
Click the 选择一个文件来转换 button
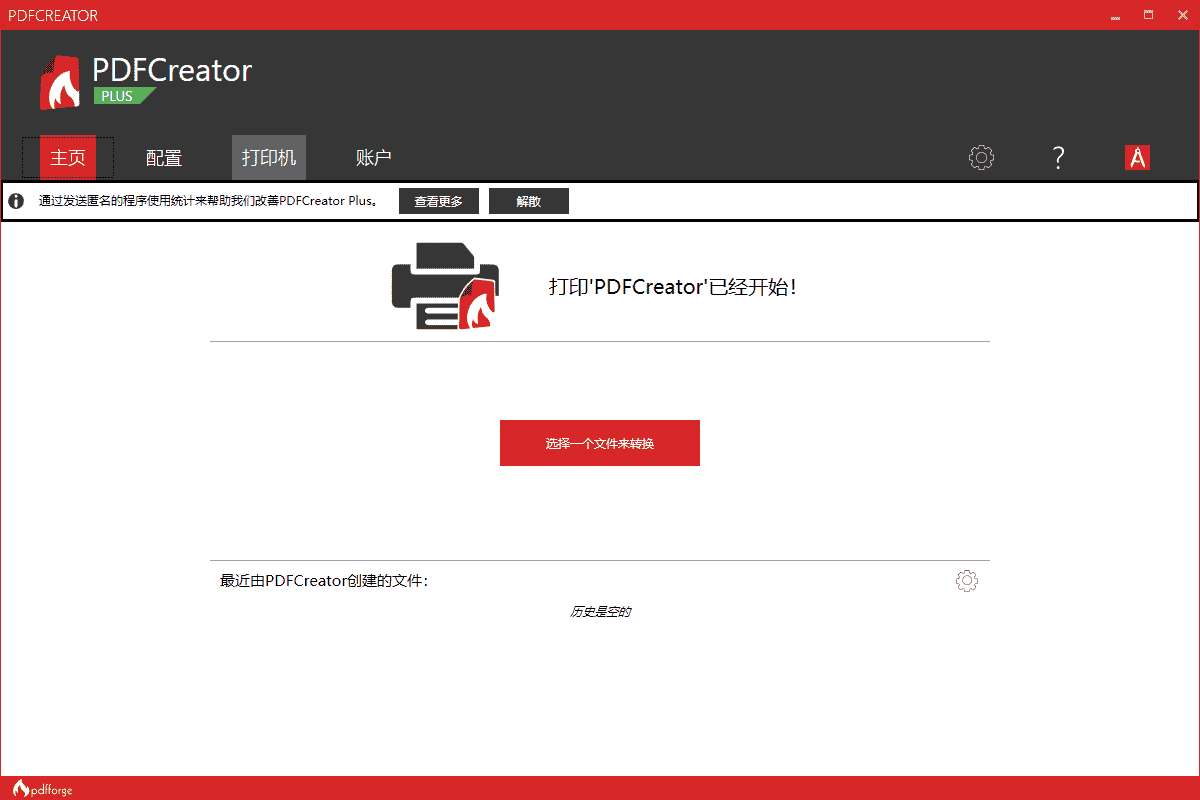pos(599,442)
